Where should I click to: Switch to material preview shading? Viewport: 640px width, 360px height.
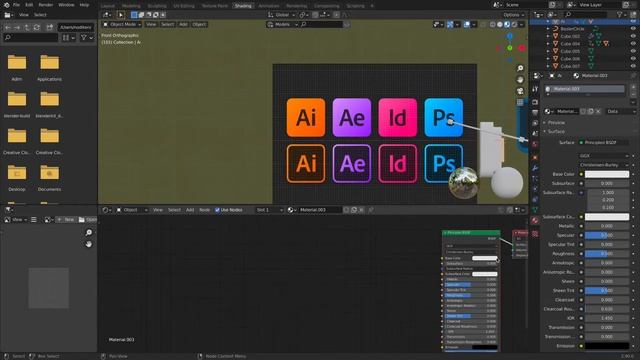507,24
